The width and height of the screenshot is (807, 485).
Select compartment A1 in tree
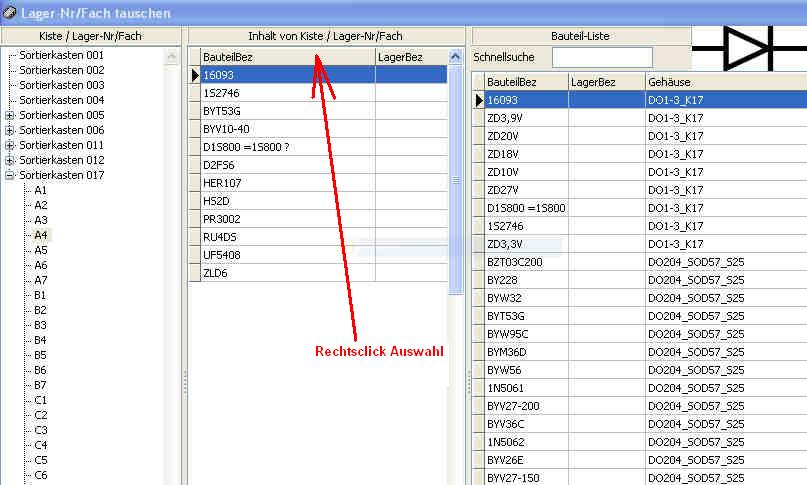click(x=41, y=190)
